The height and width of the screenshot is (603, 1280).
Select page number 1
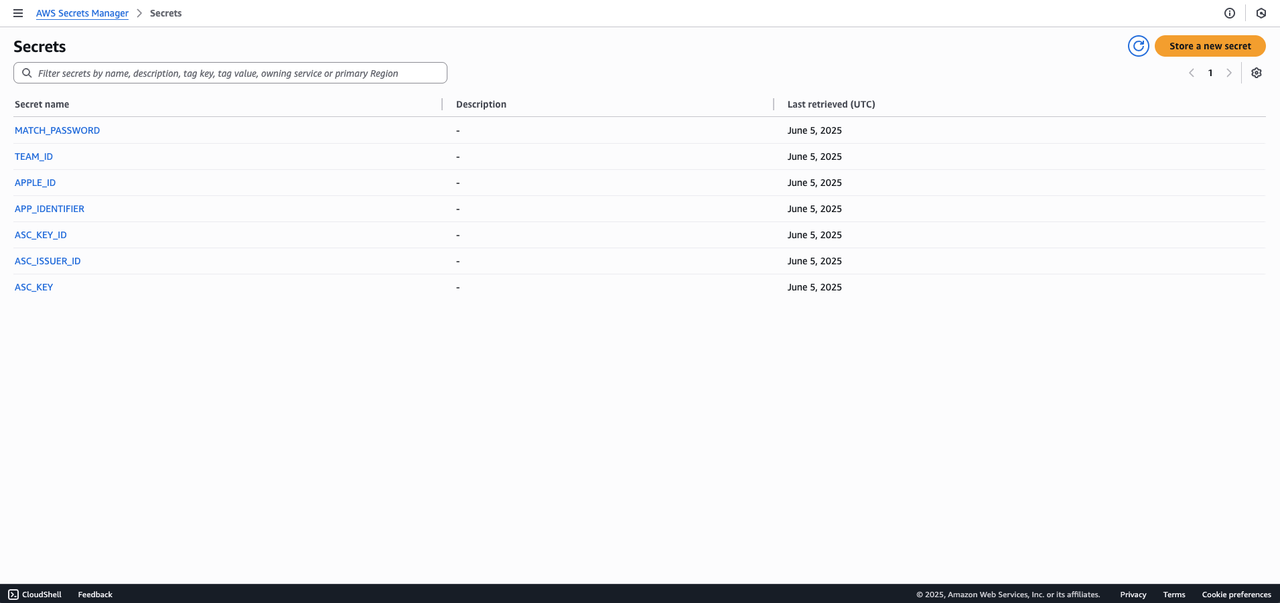1210,73
